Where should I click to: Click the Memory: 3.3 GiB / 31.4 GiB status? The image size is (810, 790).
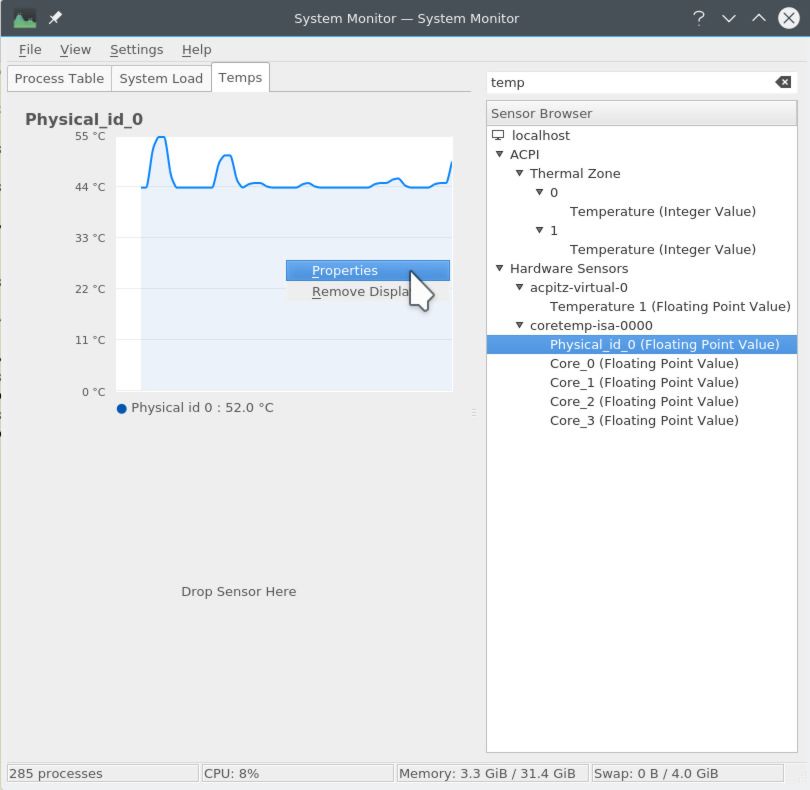coord(493,773)
